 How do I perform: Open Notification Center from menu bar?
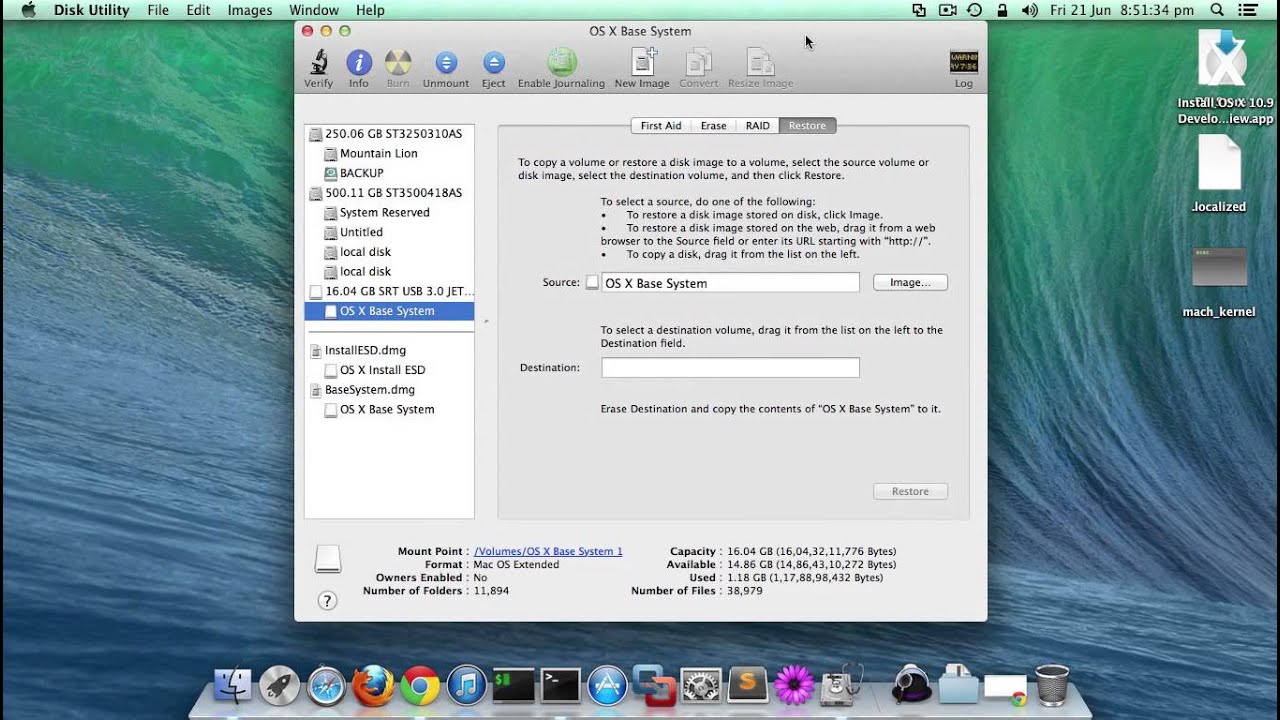[1246, 10]
